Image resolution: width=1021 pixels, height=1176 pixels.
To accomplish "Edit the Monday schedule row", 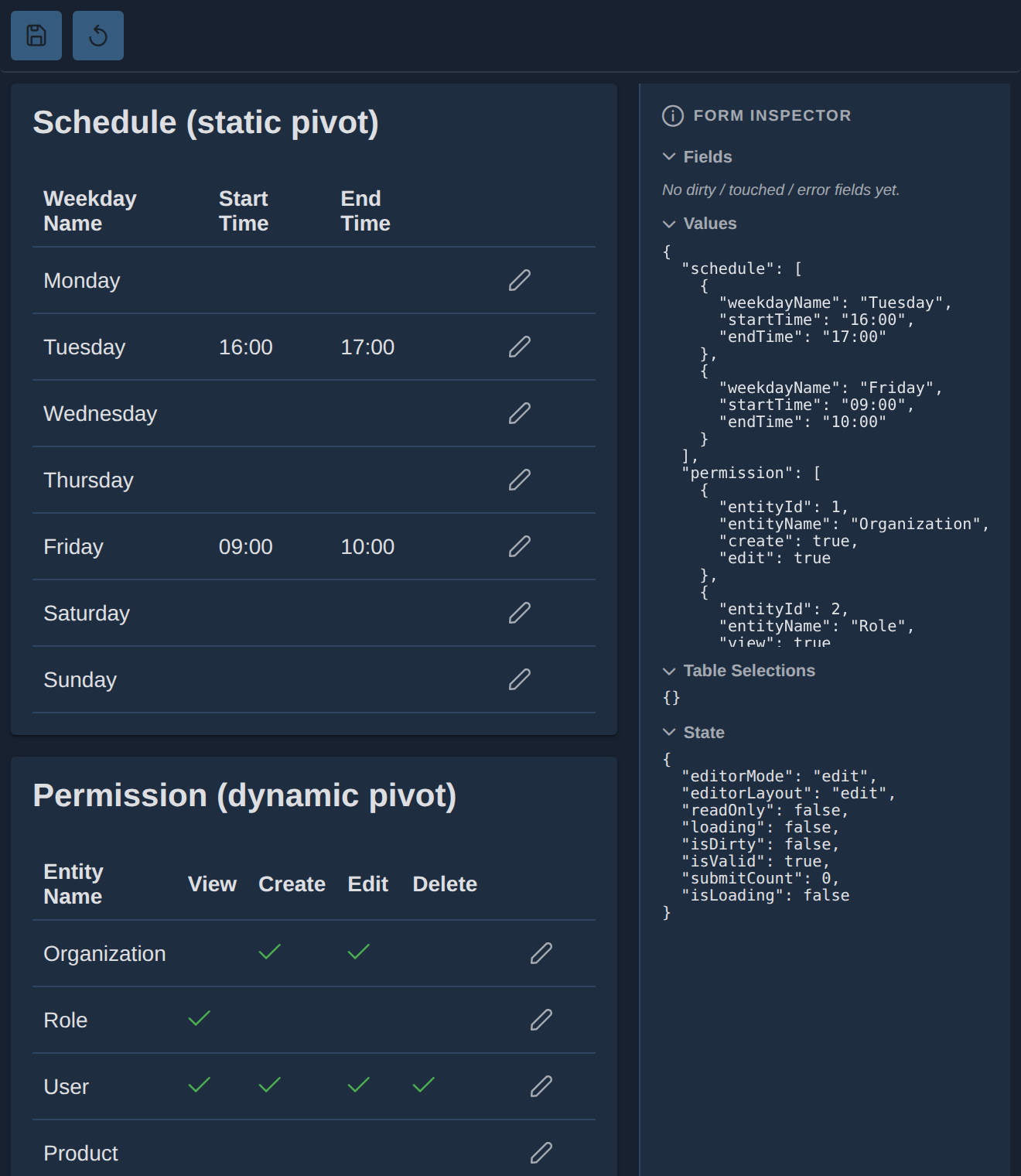I will tap(520, 280).
